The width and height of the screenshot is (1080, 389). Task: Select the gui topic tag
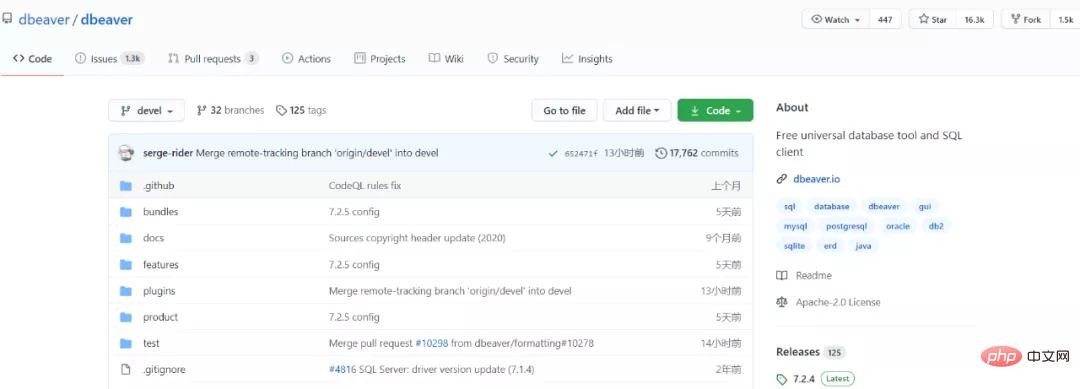pyautogui.click(x=924, y=206)
